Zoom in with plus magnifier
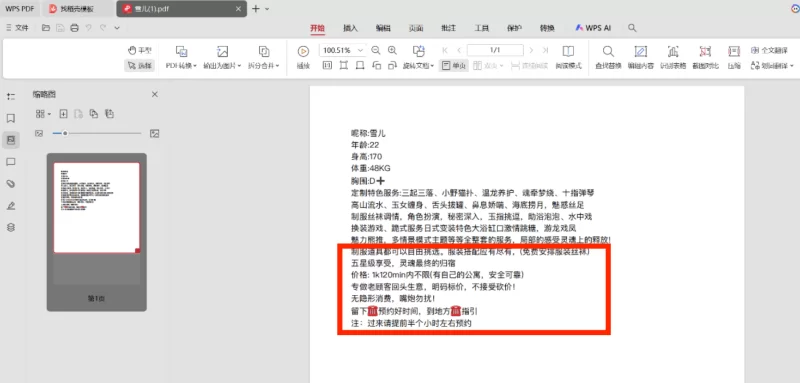This screenshot has height=383, width=800. [392, 50]
